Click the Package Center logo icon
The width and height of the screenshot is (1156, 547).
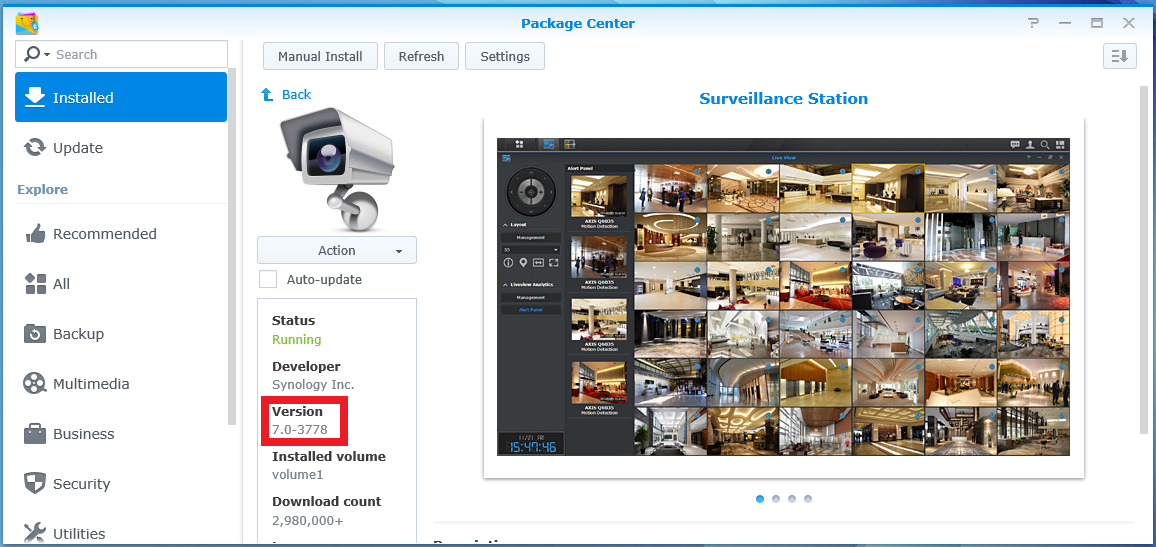(27, 23)
